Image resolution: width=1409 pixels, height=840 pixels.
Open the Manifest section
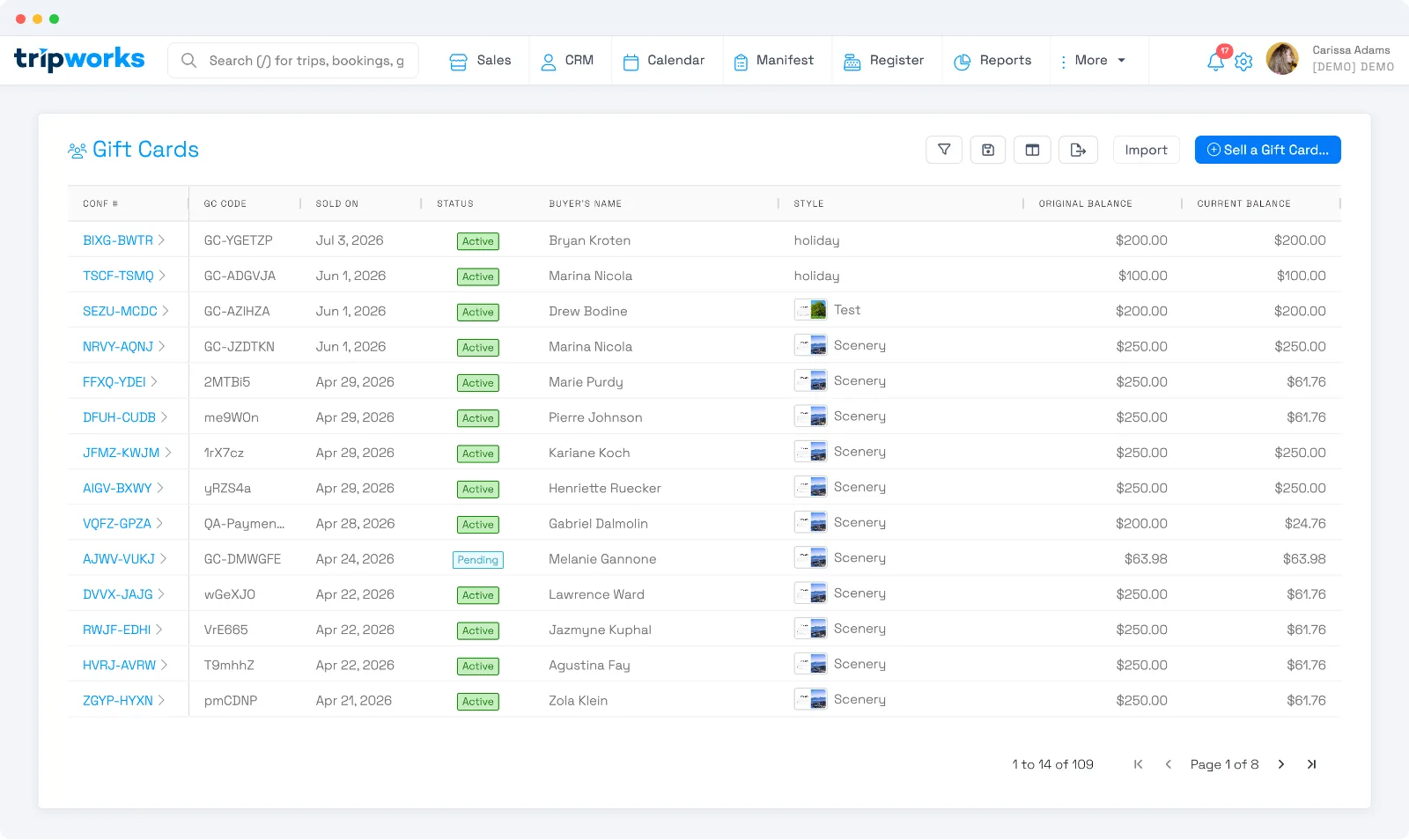(773, 61)
